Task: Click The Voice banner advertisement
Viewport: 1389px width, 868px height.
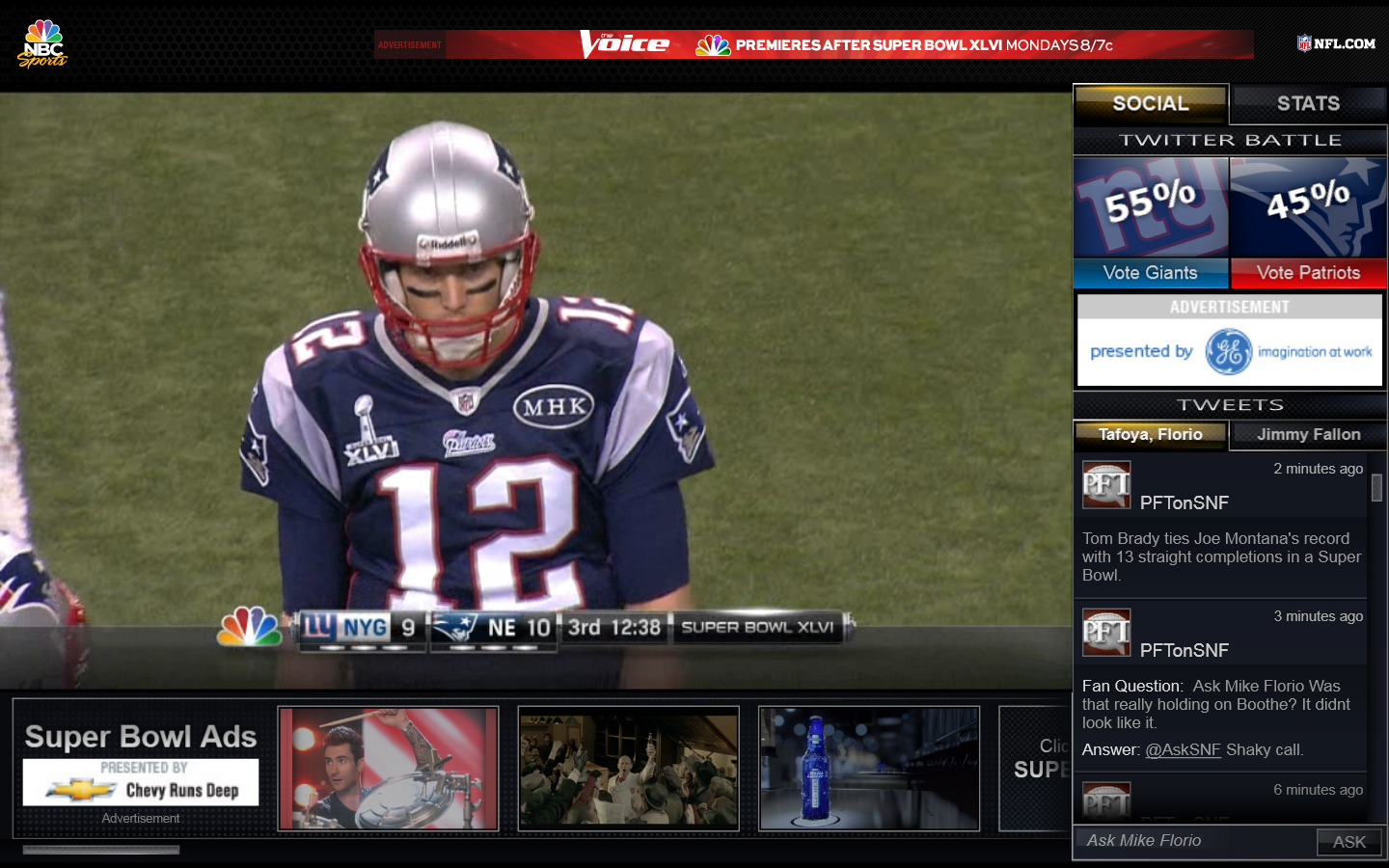Action: pyautogui.click(x=813, y=44)
